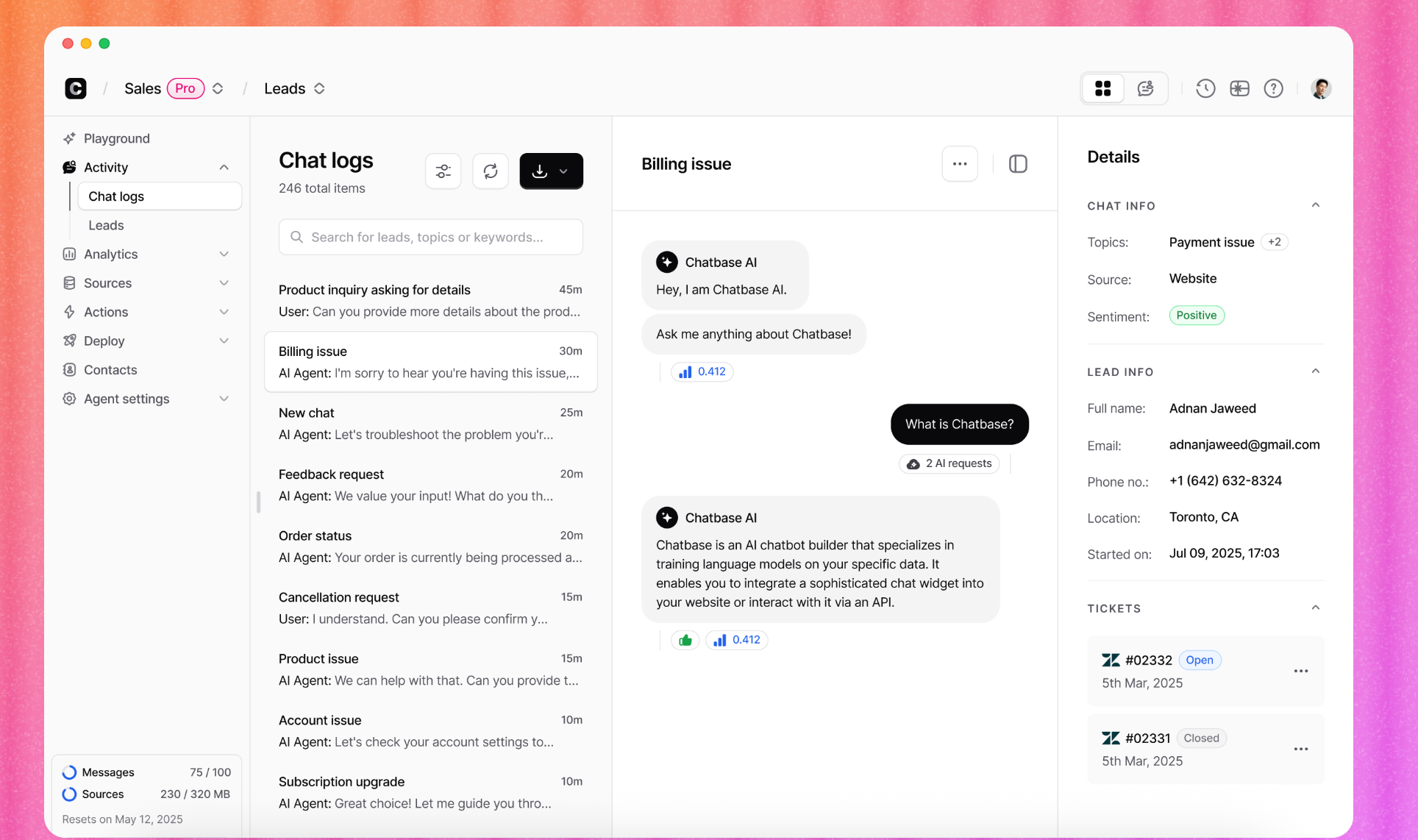Click the Actions lightning icon
Viewport: 1418px width, 840px height.
coord(69,312)
